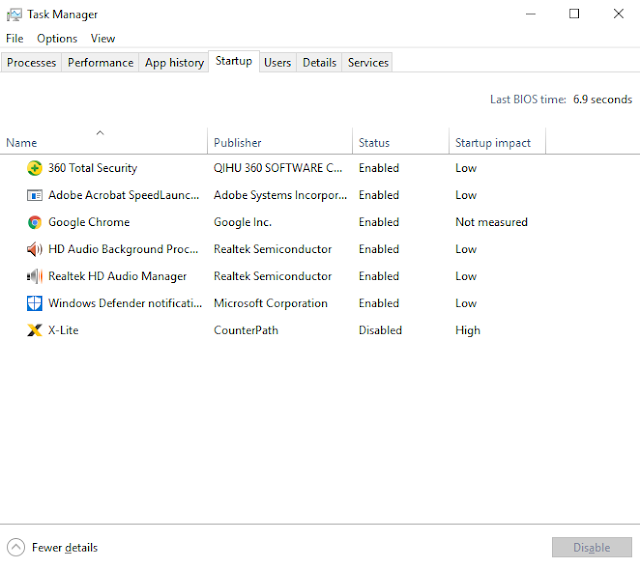Click the Task Manager title bar icon
Image resolution: width=640 pixels, height=569 pixels.
[x=14, y=15]
